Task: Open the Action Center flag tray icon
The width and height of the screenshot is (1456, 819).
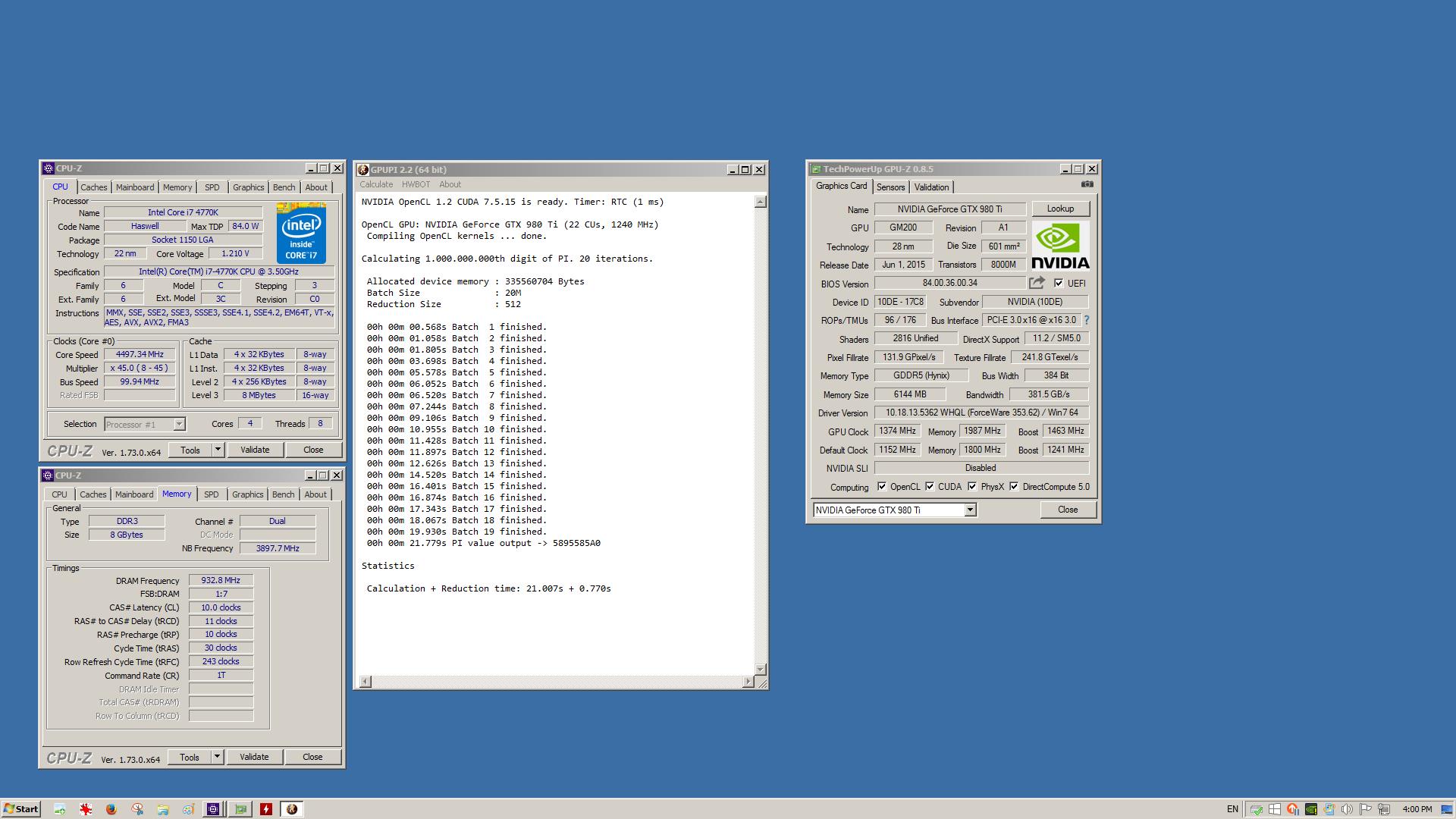Action: pyautogui.click(x=1365, y=809)
